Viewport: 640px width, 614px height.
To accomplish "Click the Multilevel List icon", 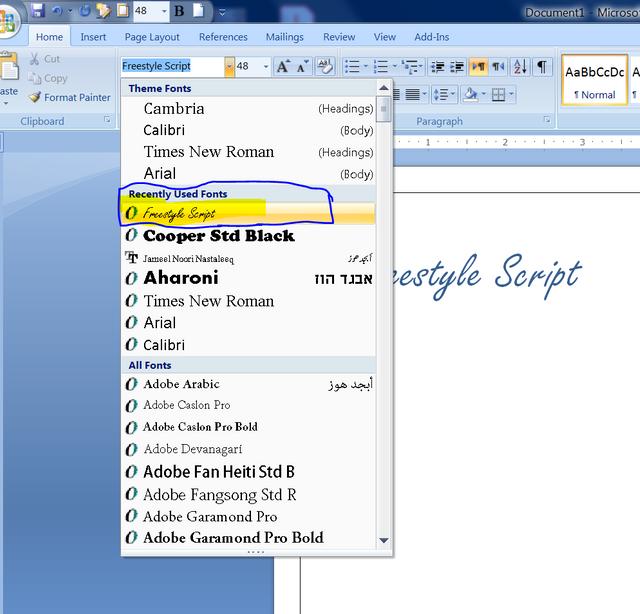I will (x=412, y=66).
